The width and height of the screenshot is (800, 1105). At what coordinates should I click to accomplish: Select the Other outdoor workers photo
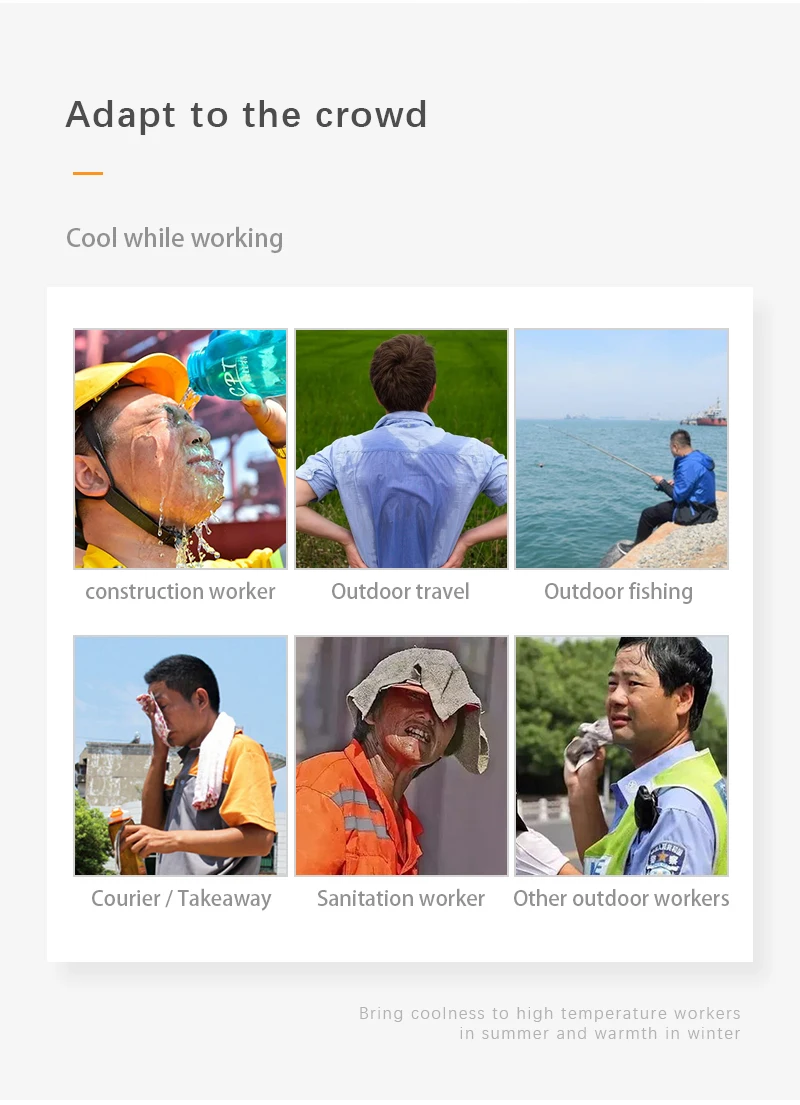(622, 756)
